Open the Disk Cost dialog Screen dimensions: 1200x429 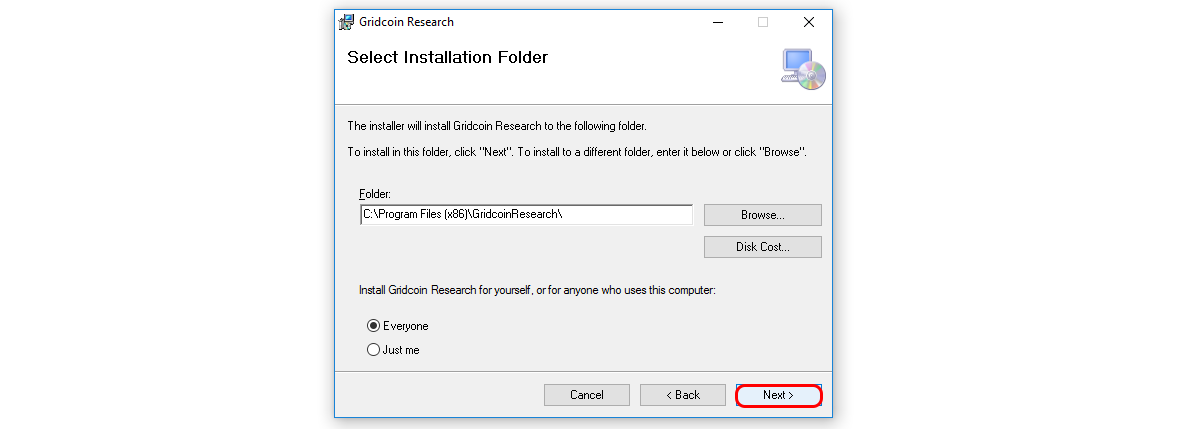tap(762, 247)
